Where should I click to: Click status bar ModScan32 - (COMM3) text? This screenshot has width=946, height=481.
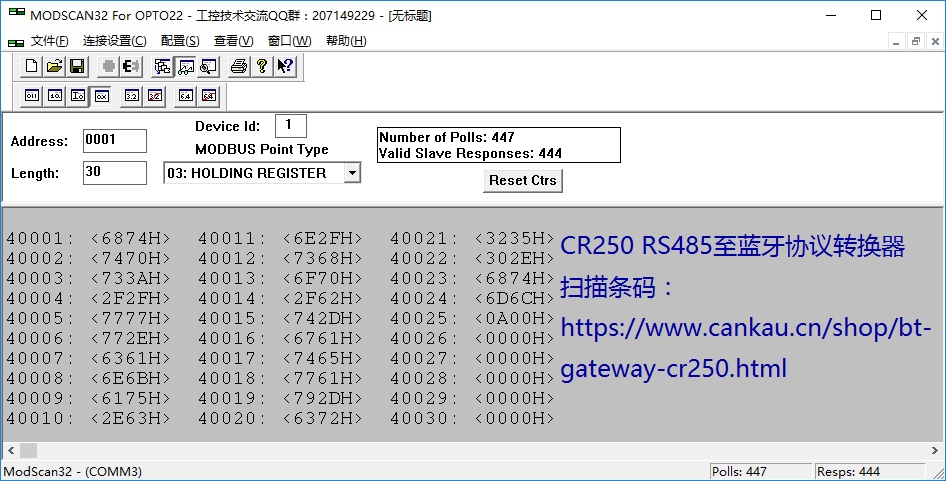coord(72,471)
